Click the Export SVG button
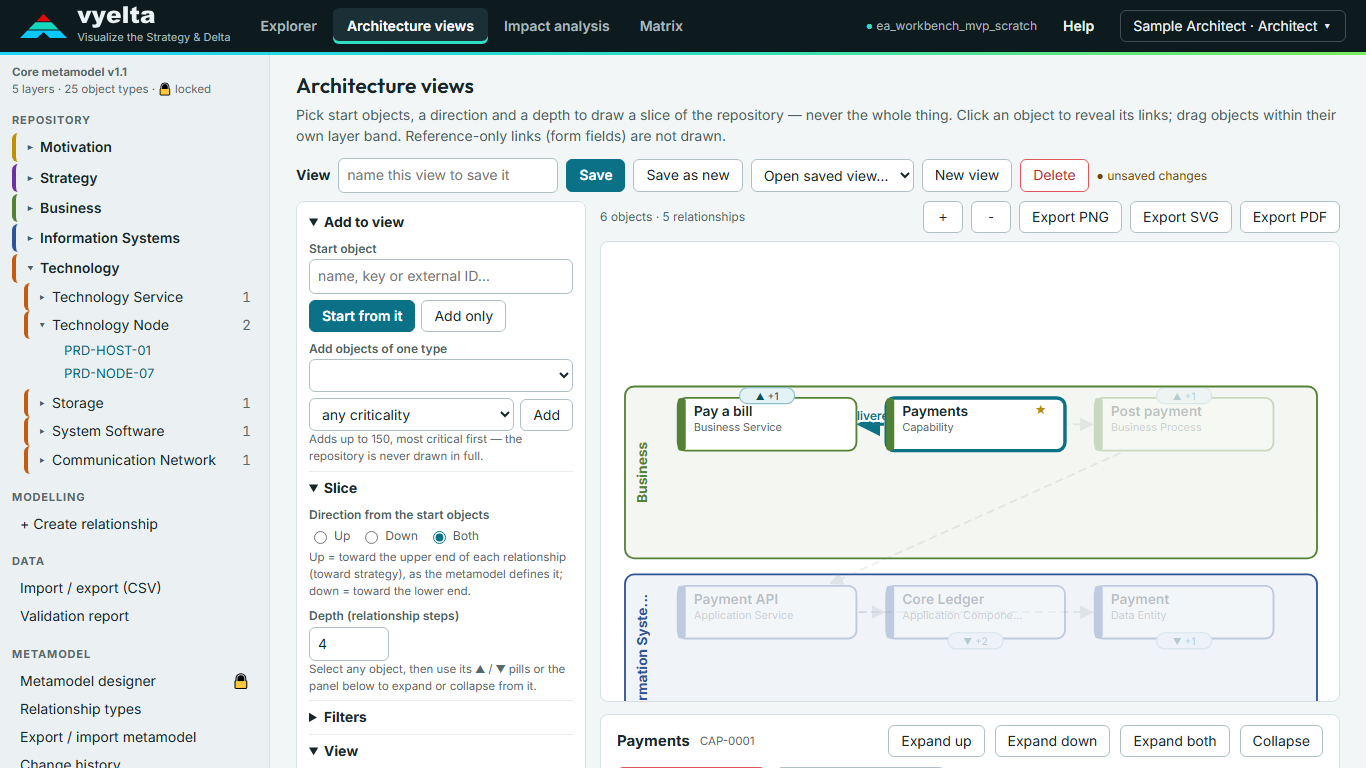The image size is (1366, 768). coord(1181,217)
